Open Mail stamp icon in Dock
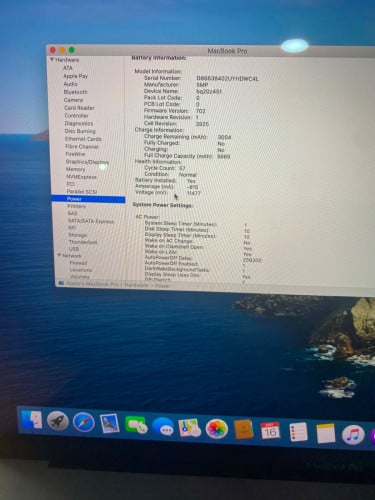The height and width of the screenshot is (500, 375). click(110, 424)
